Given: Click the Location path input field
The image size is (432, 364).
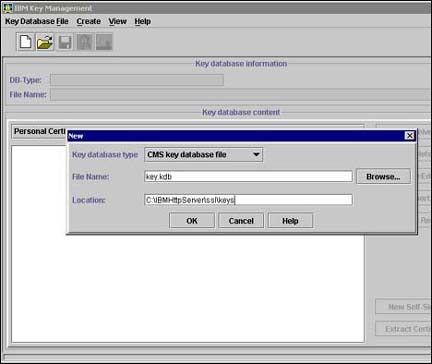Looking at the screenshot, I should [248, 200].
